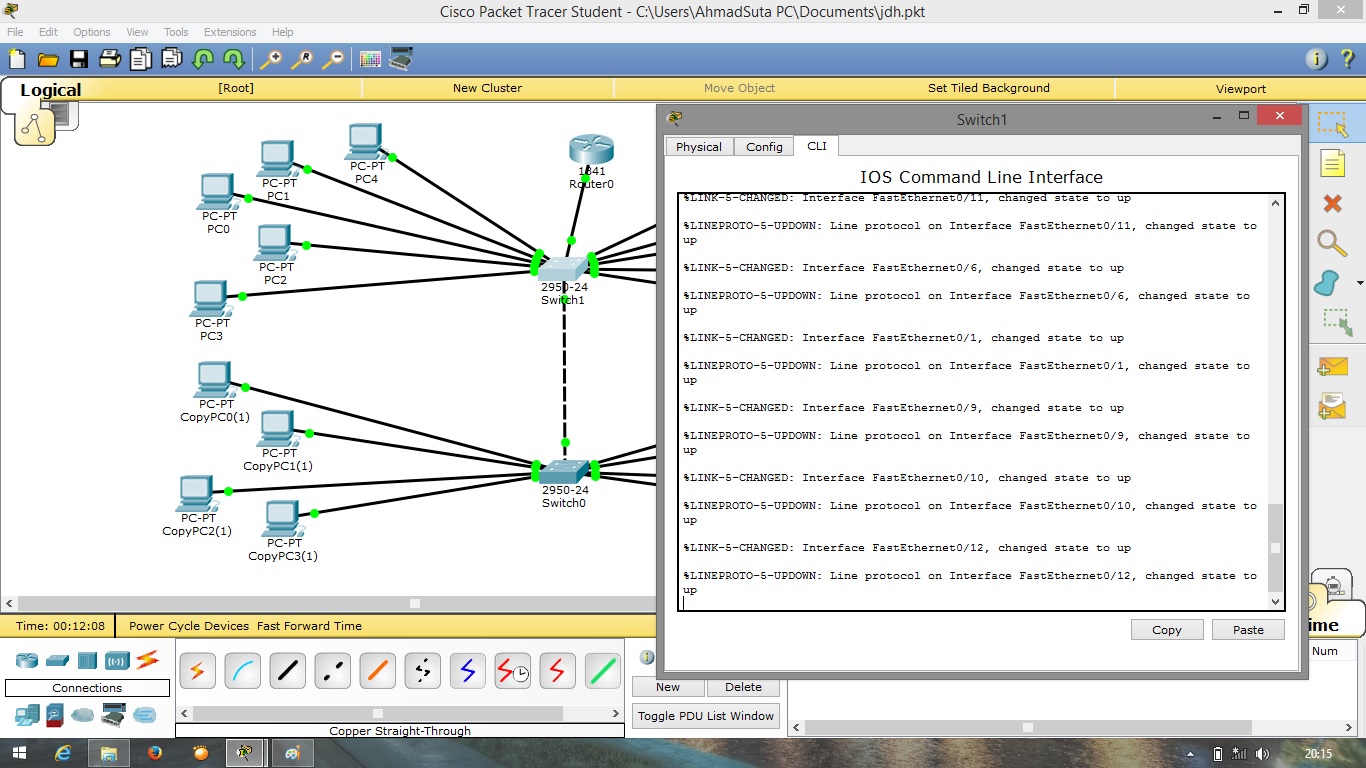Viewport: 1366px width, 768px height.
Task: Pick the Automatic connection lightning bolt
Action: click(x=197, y=671)
